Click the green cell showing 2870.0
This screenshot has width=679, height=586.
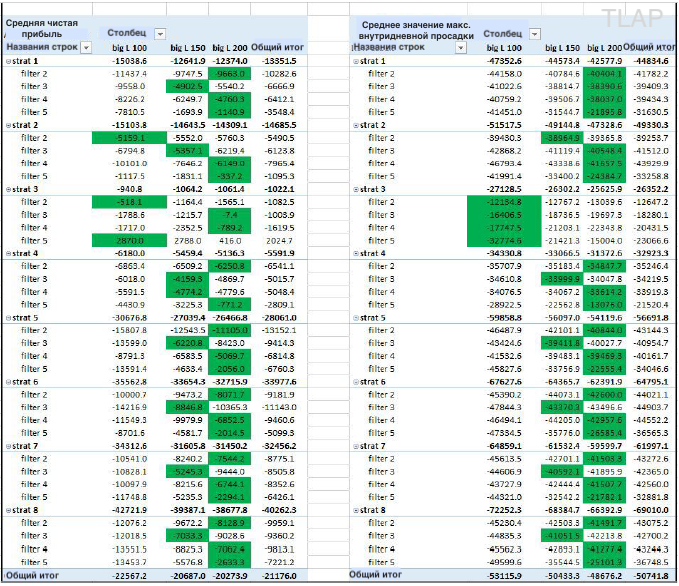[x=129, y=241]
